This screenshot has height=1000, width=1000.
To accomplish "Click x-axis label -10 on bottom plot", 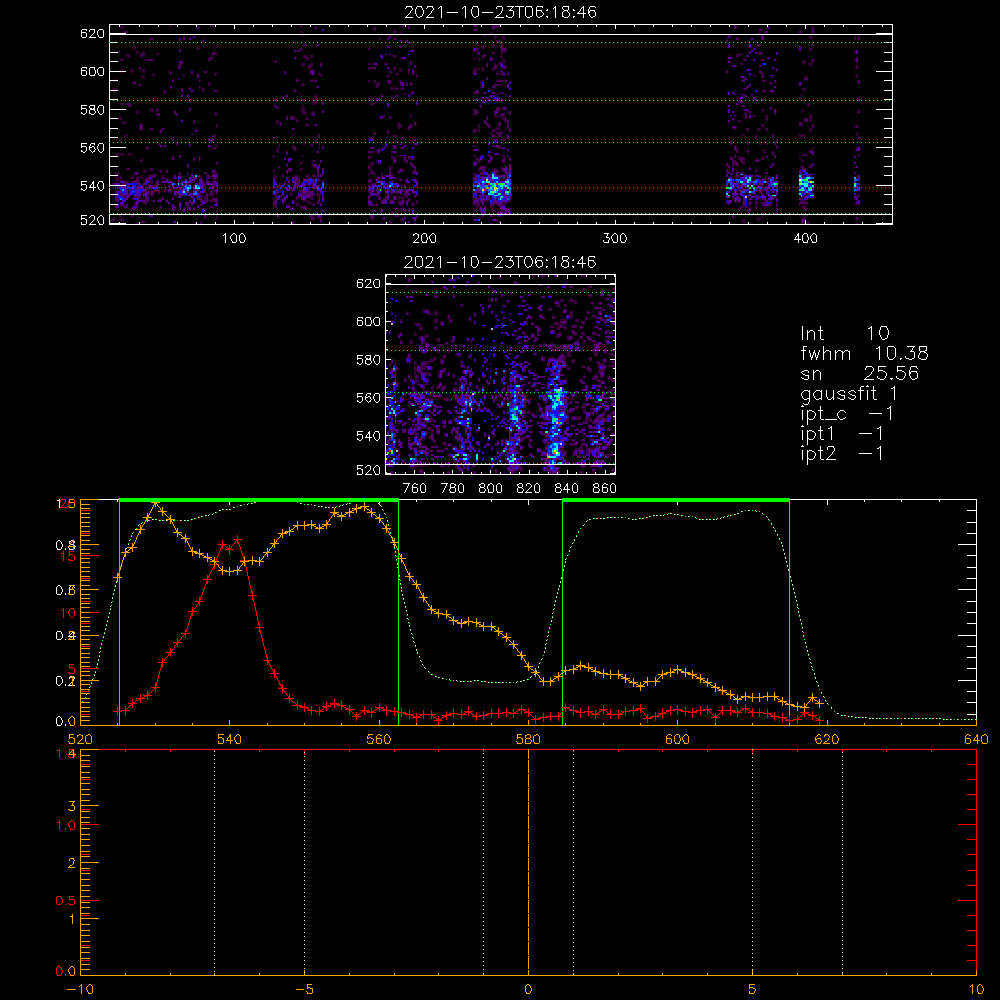I will pyautogui.click(x=80, y=990).
